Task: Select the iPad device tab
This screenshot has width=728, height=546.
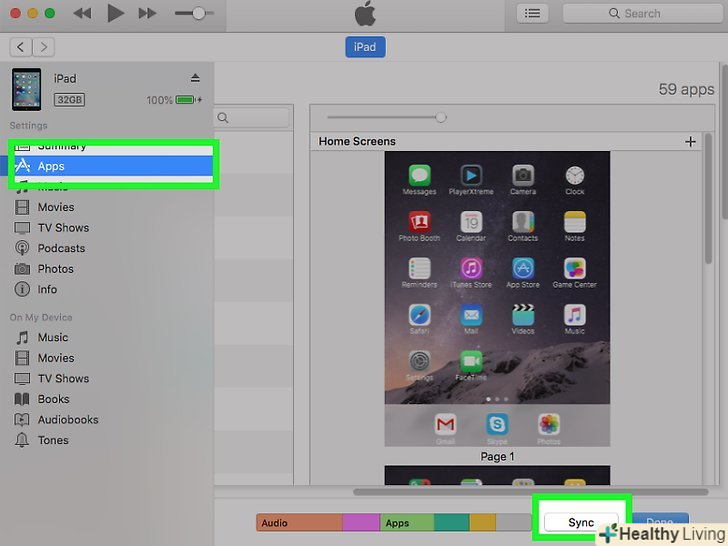Action: coord(365,47)
